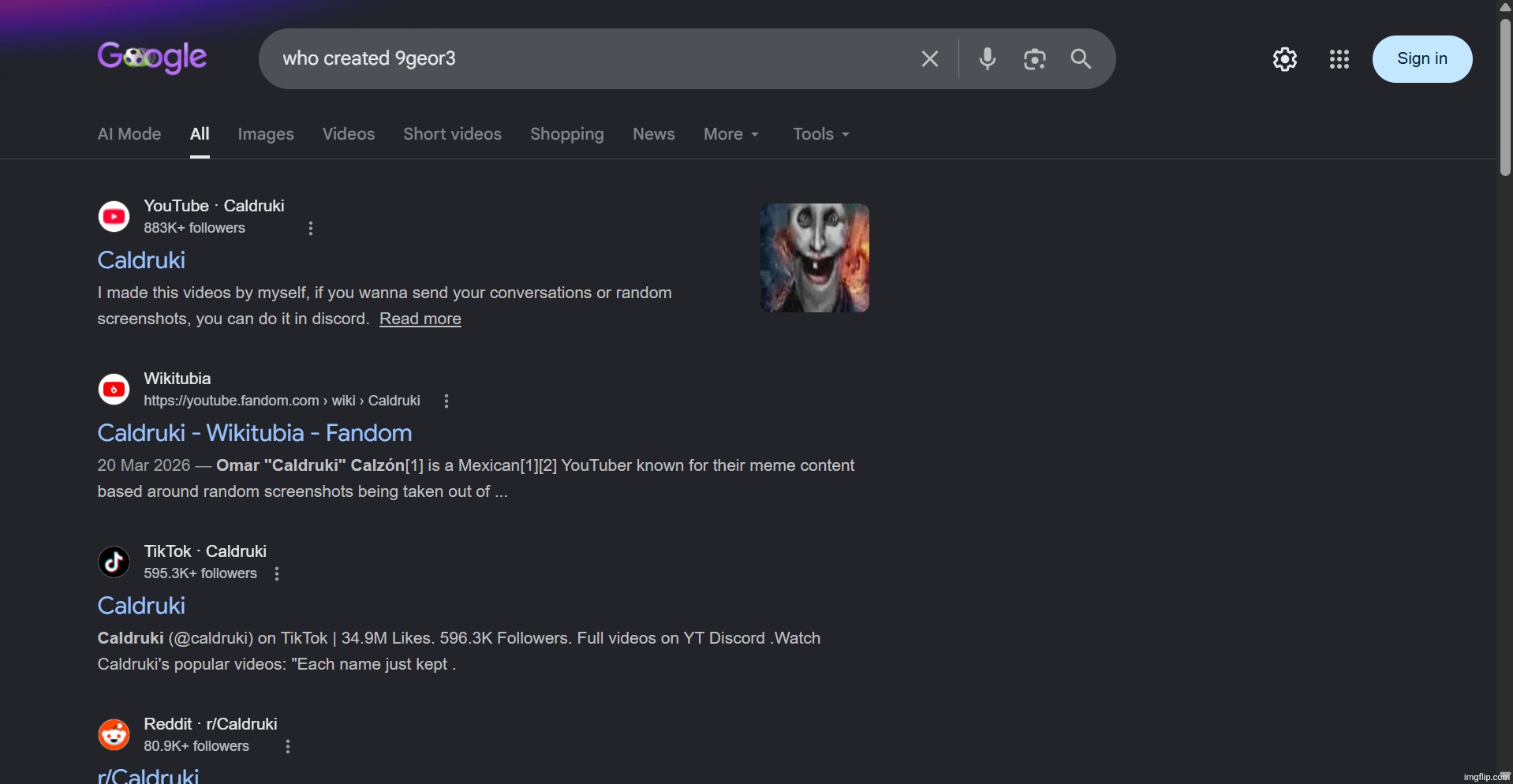The width and height of the screenshot is (1513, 784).
Task: Click the youtube.fandom.com URL breadcrumb
Action: click(x=282, y=401)
